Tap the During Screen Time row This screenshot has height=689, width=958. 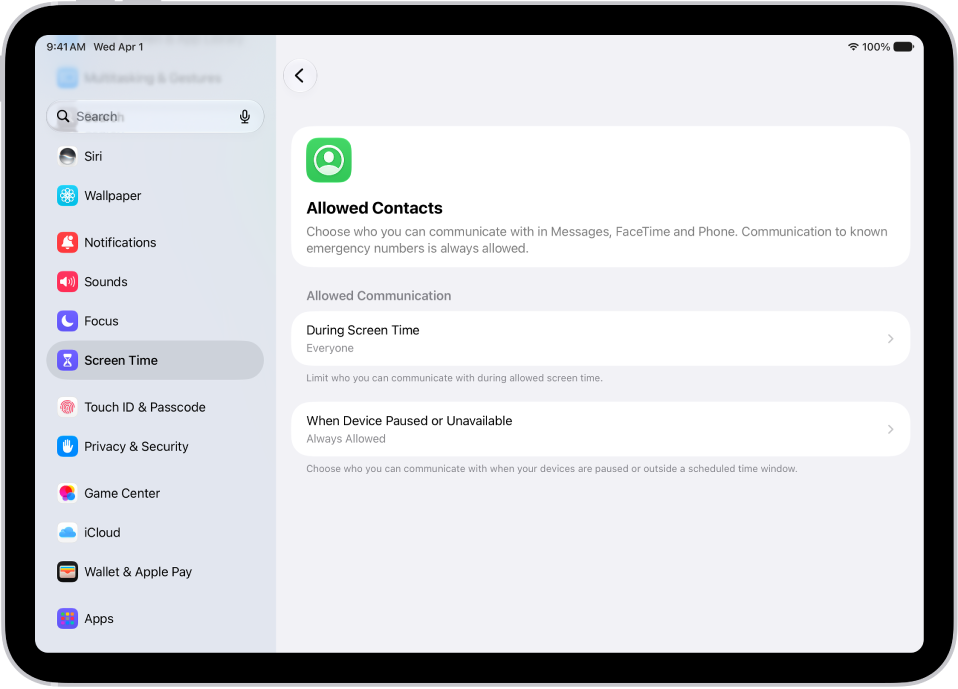[601, 338]
